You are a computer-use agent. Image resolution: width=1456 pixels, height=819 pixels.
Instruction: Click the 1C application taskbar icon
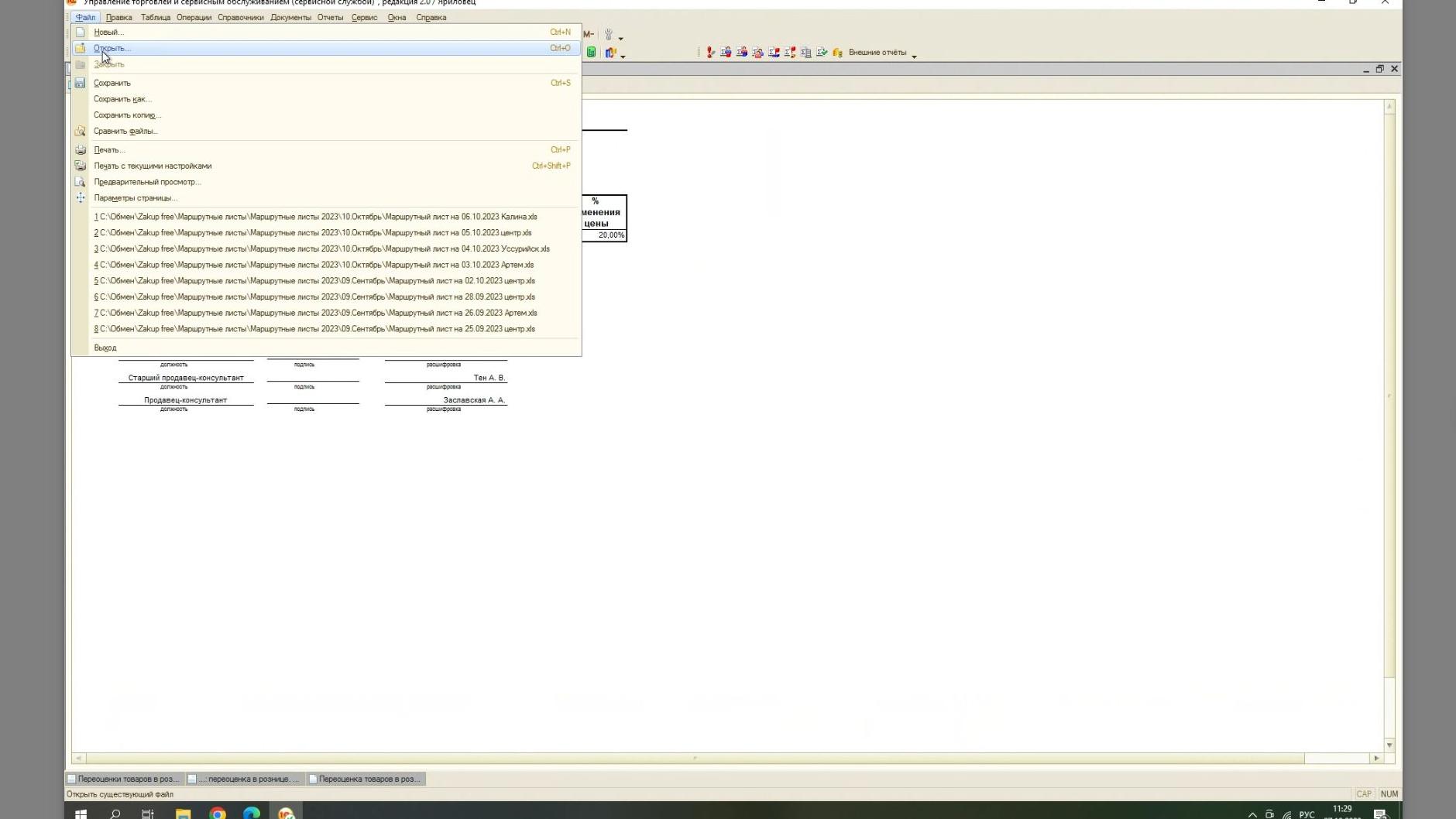tap(287, 813)
